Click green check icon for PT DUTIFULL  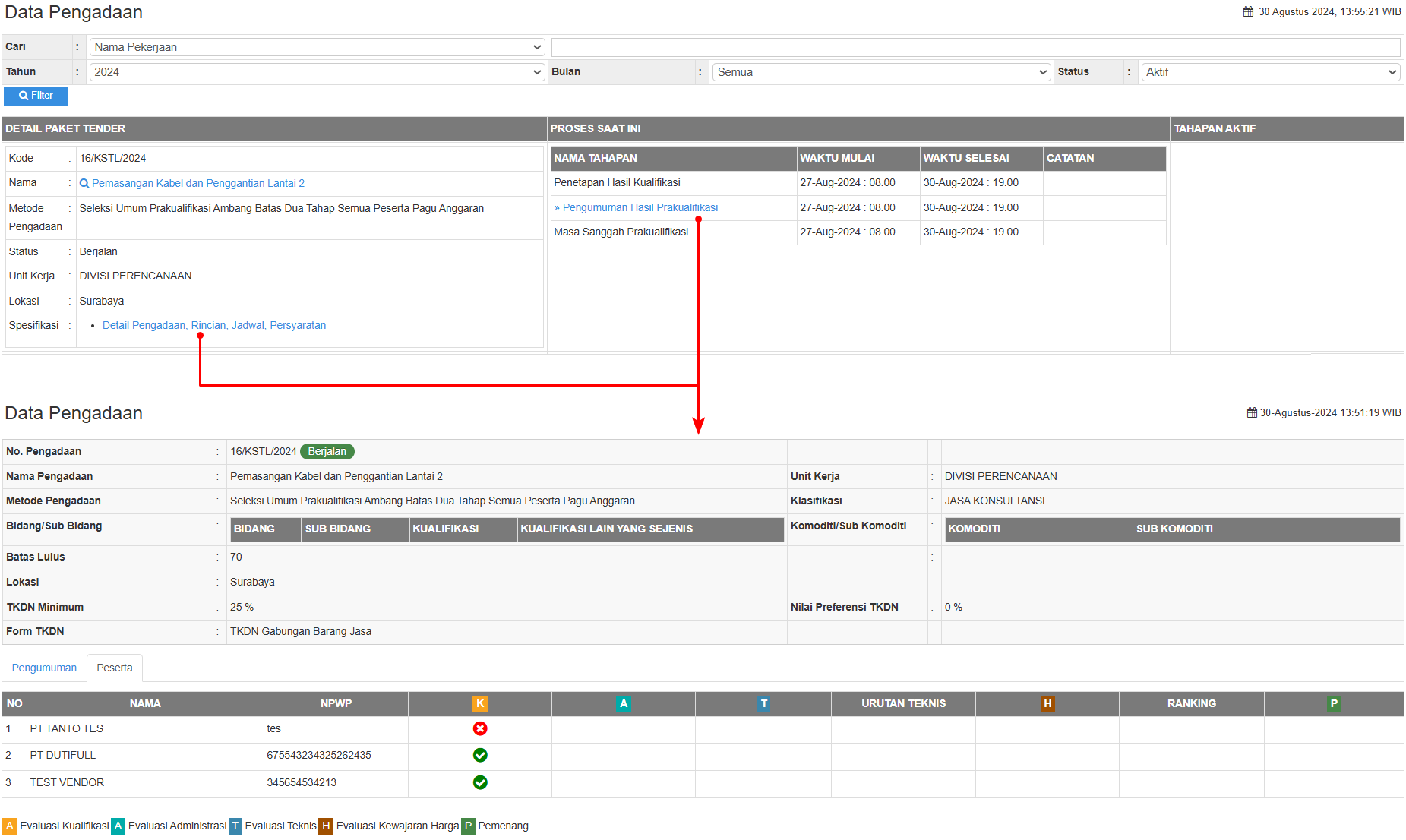click(x=480, y=755)
